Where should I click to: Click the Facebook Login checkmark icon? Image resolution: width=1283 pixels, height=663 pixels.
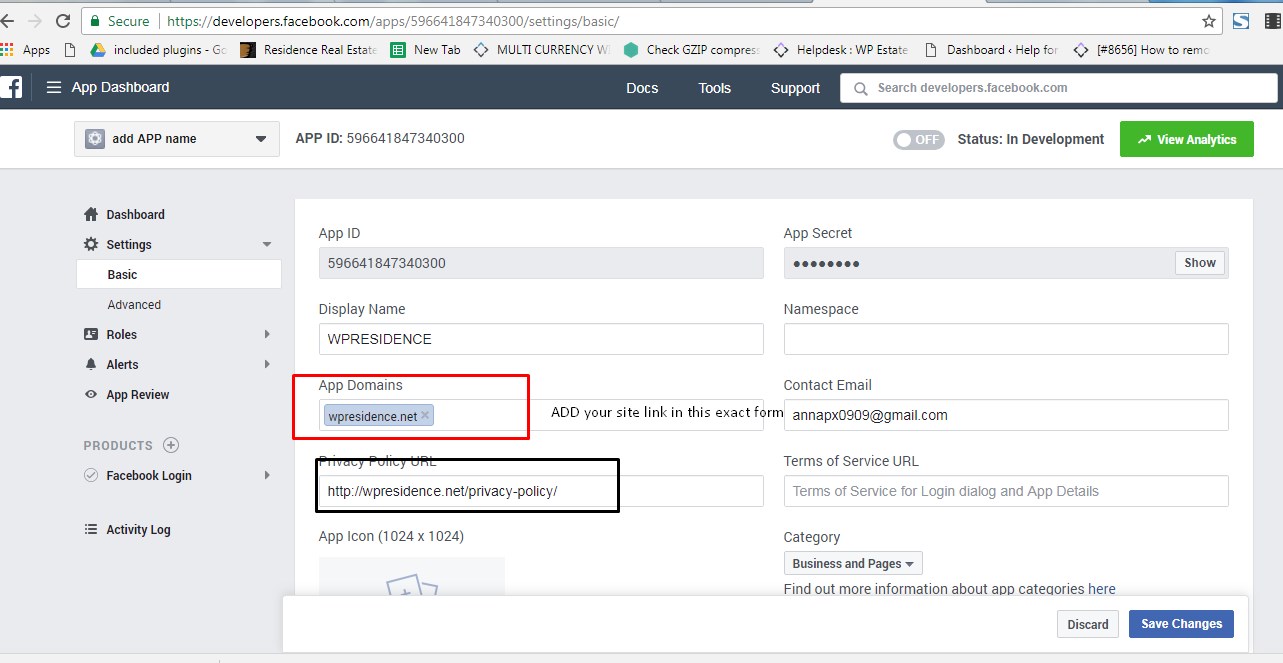(91, 475)
